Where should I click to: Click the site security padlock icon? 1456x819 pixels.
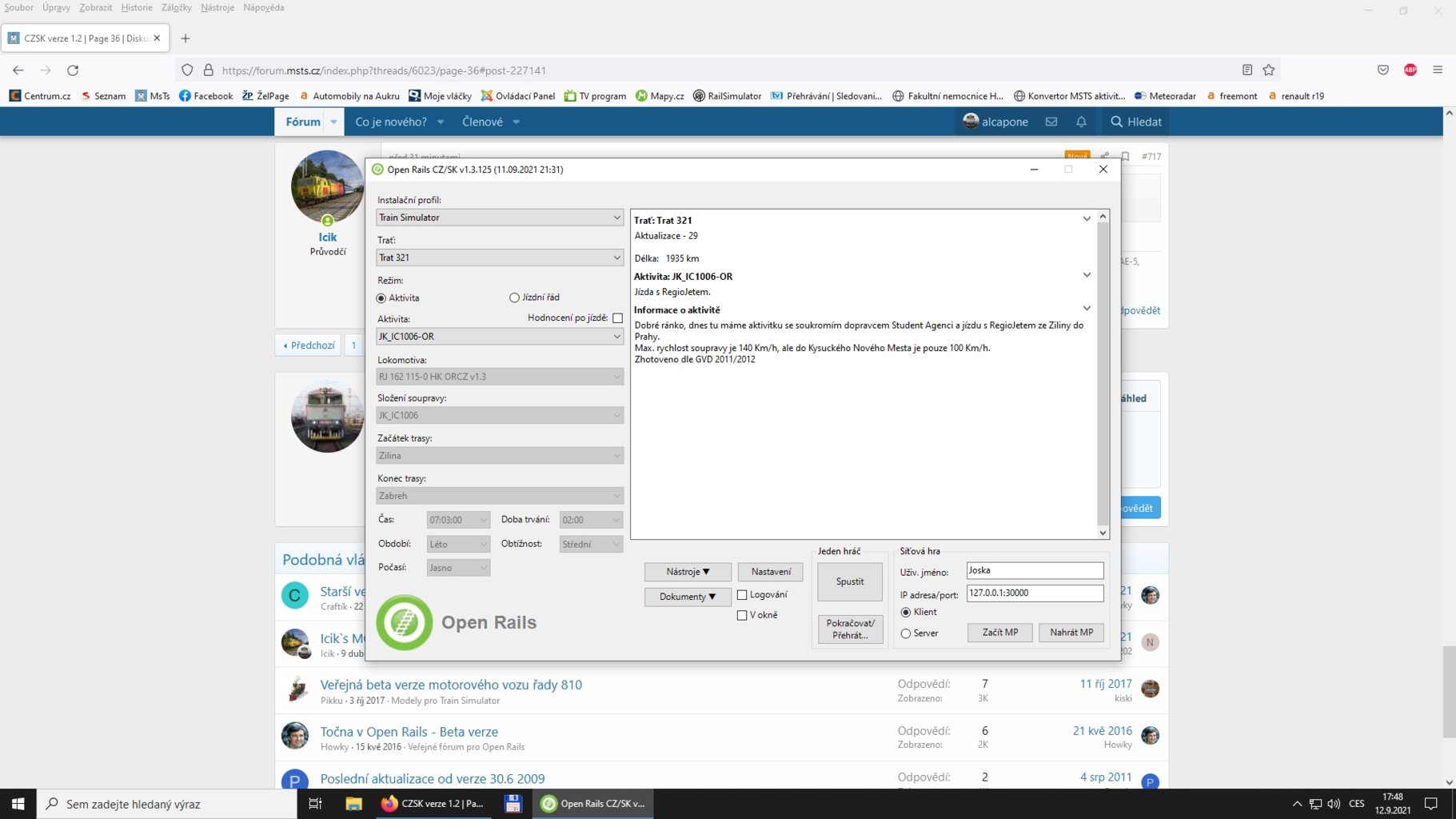coord(209,70)
